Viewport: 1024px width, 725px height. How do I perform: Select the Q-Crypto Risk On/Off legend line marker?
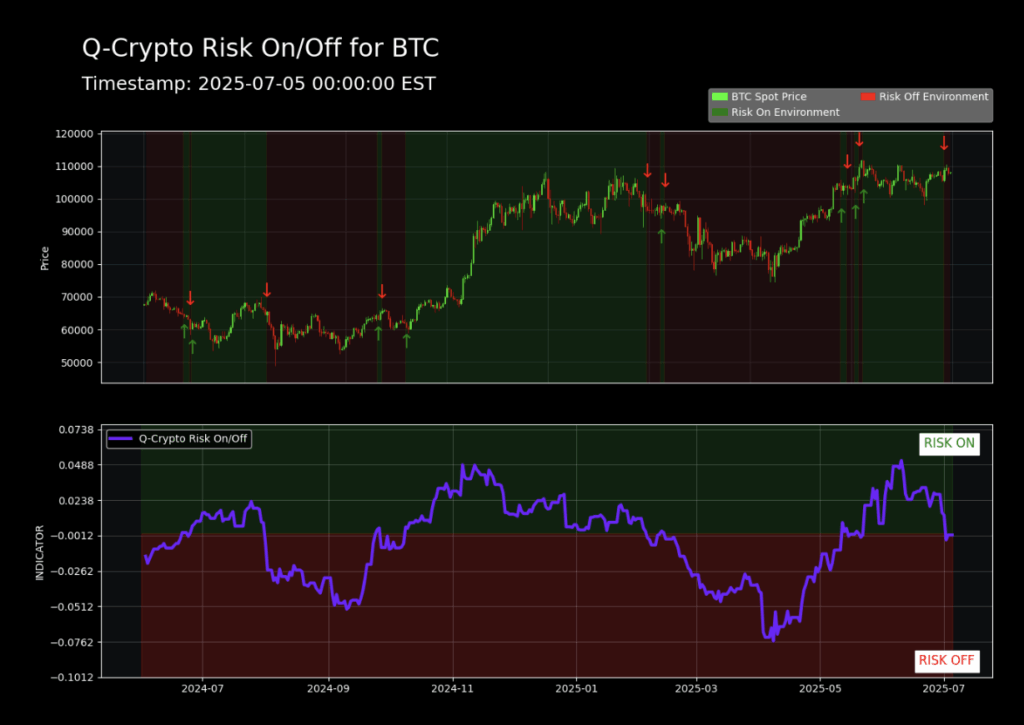pyautogui.click(x=120, y=439)
